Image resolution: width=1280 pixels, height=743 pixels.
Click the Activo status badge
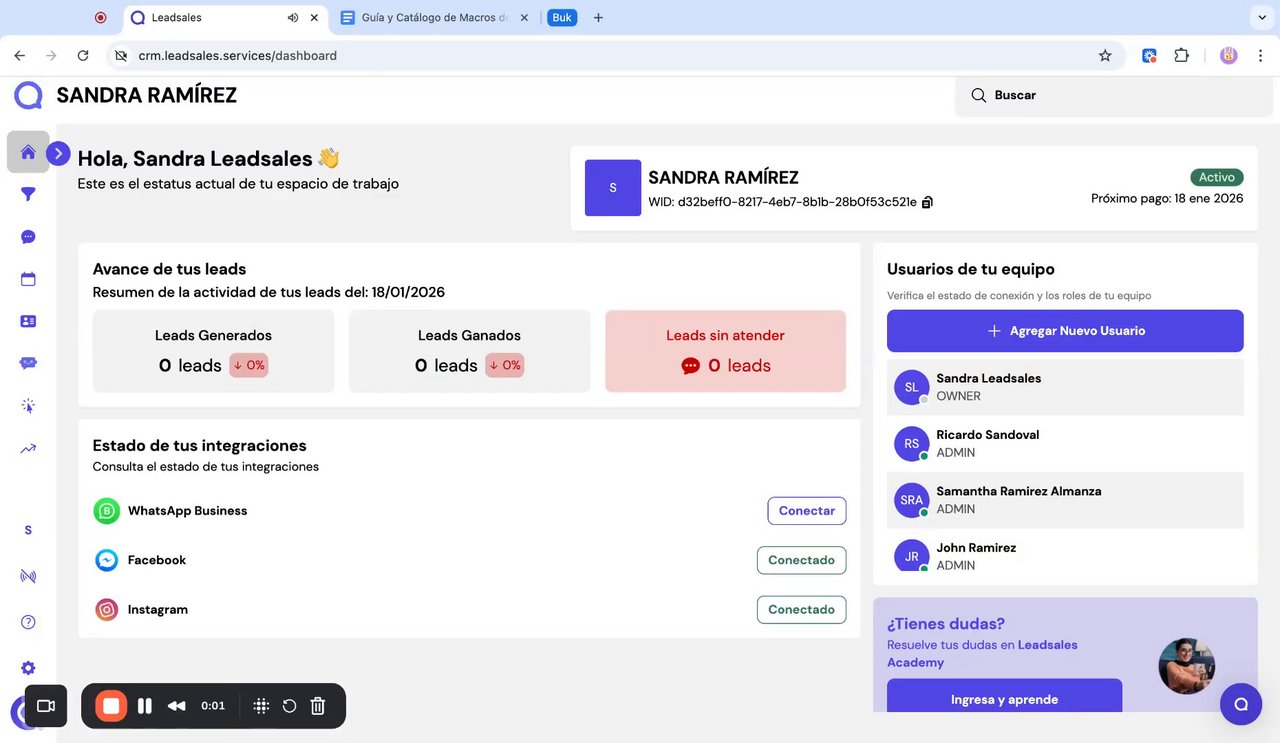[1217, 177]
